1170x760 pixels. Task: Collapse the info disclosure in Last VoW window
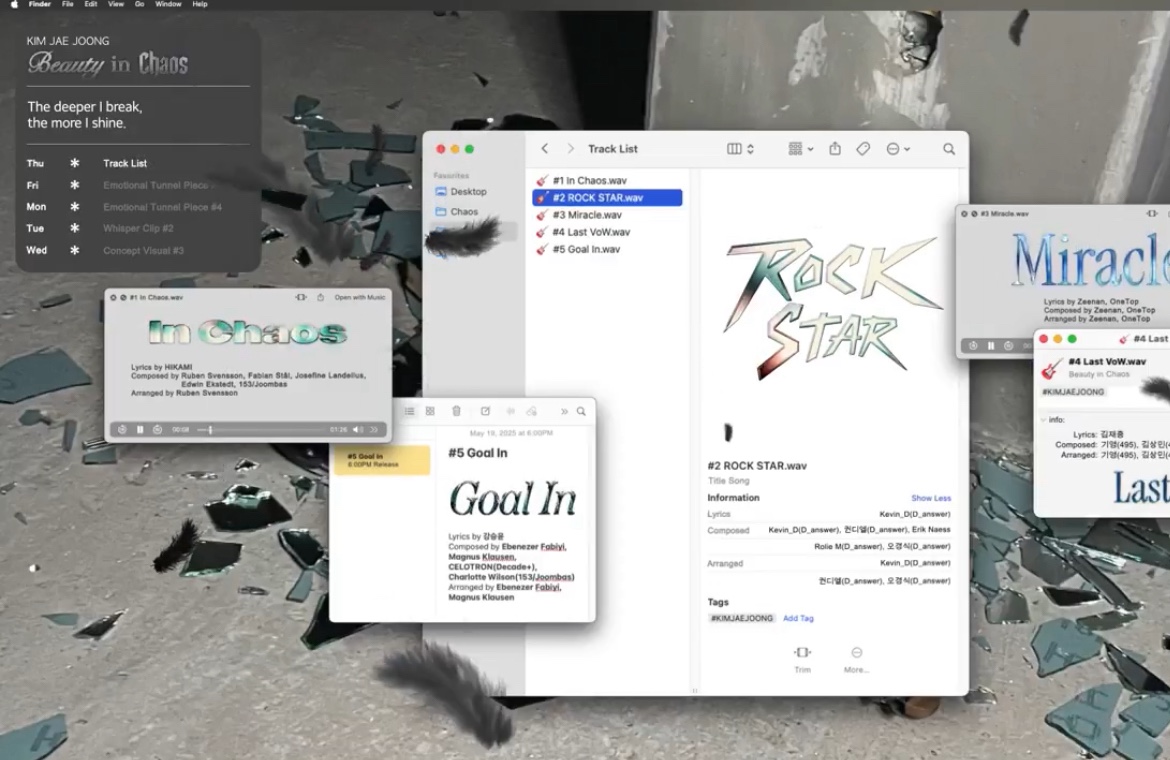point(1043,420)
